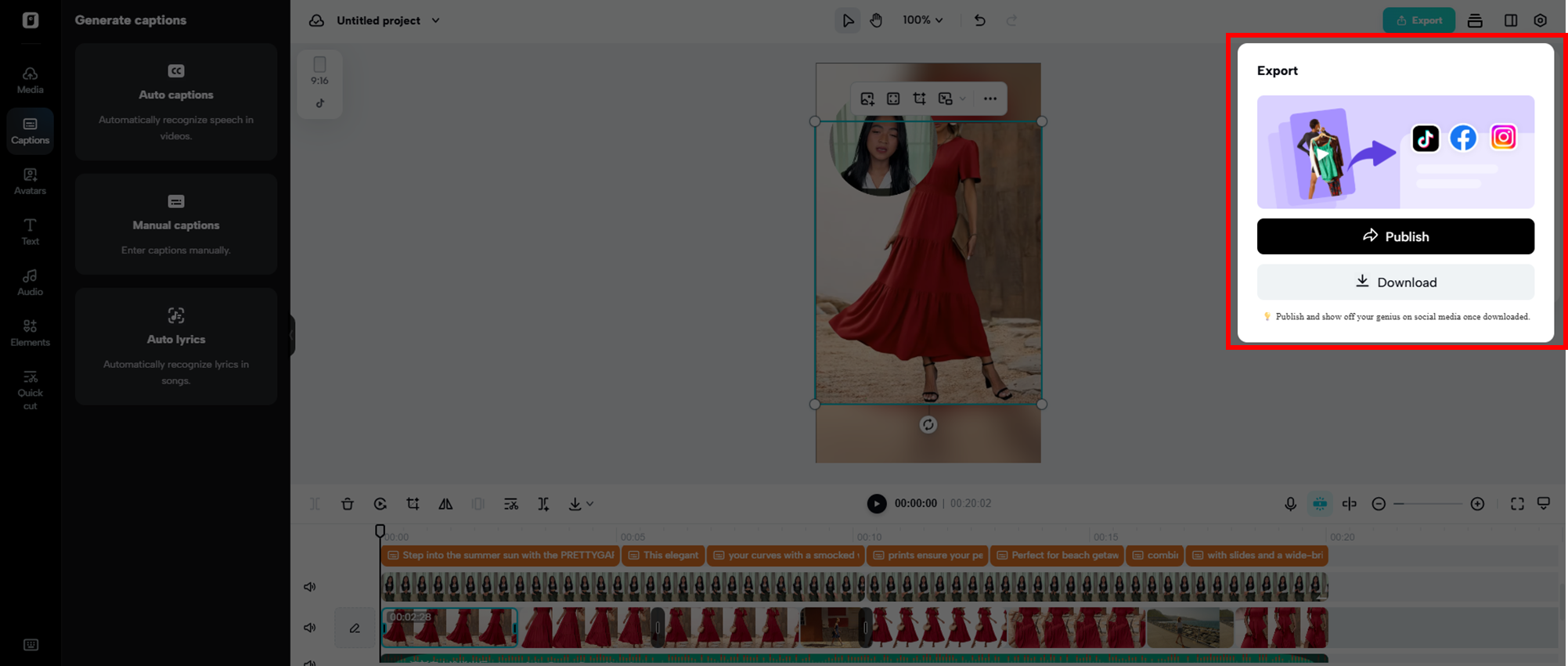Open the Elements panel icon
Viewport: 1568px width, 666px height.
point(30,333)
